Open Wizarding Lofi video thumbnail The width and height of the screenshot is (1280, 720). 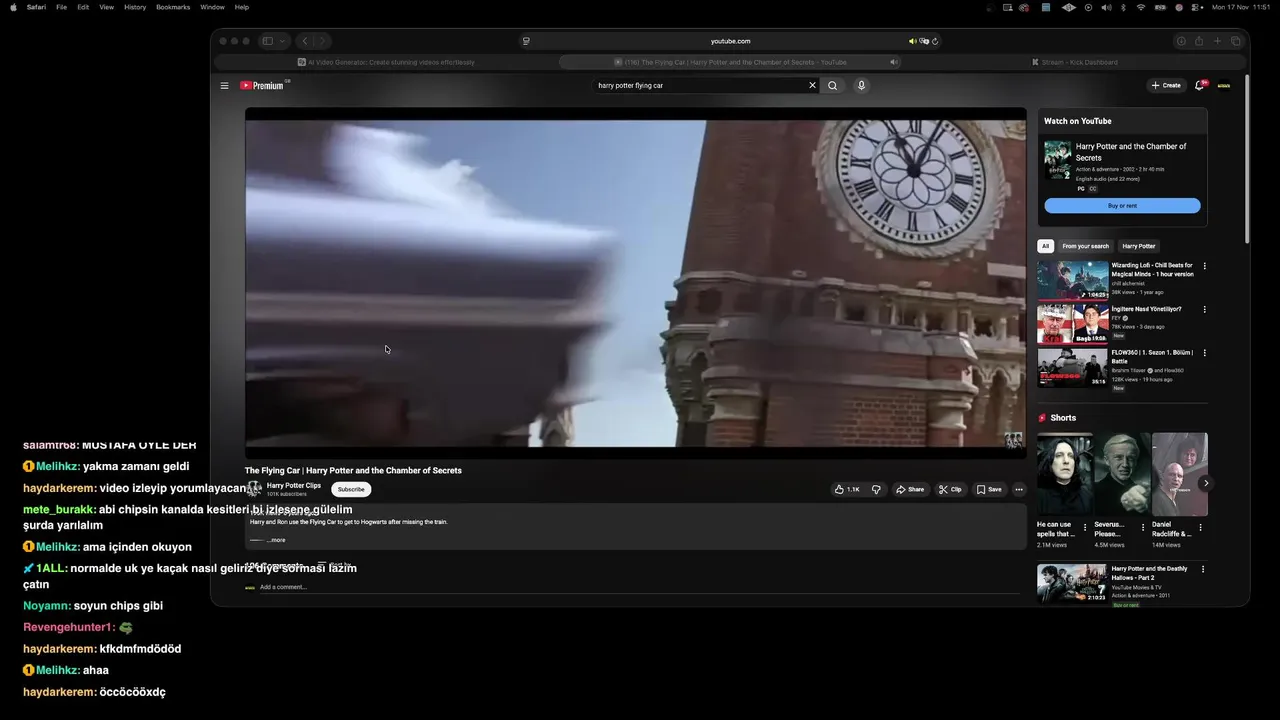(1072, 281)
